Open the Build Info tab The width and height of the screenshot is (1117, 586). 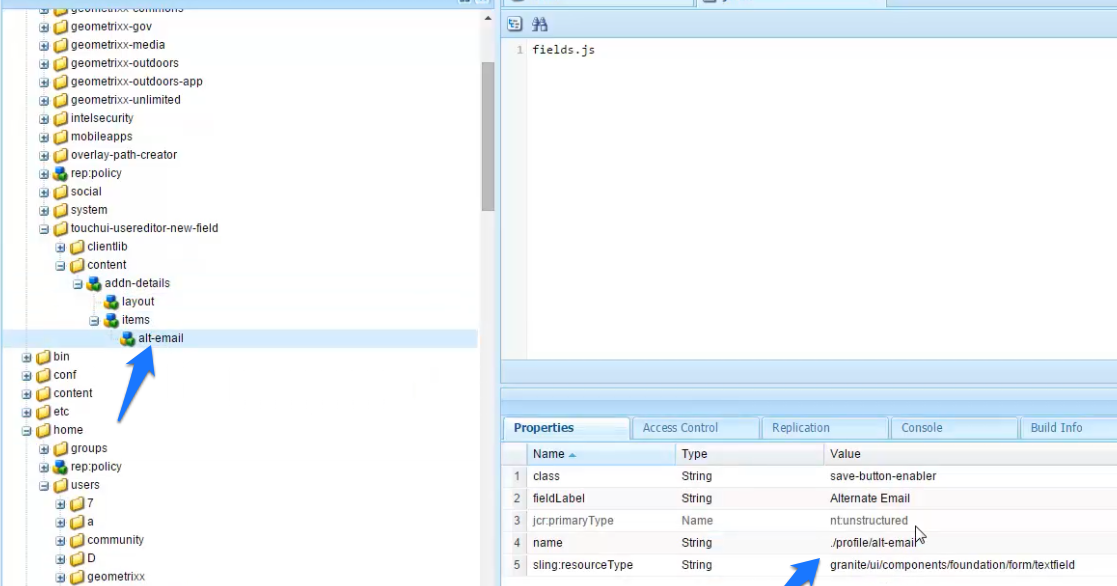coord(1056,427)
